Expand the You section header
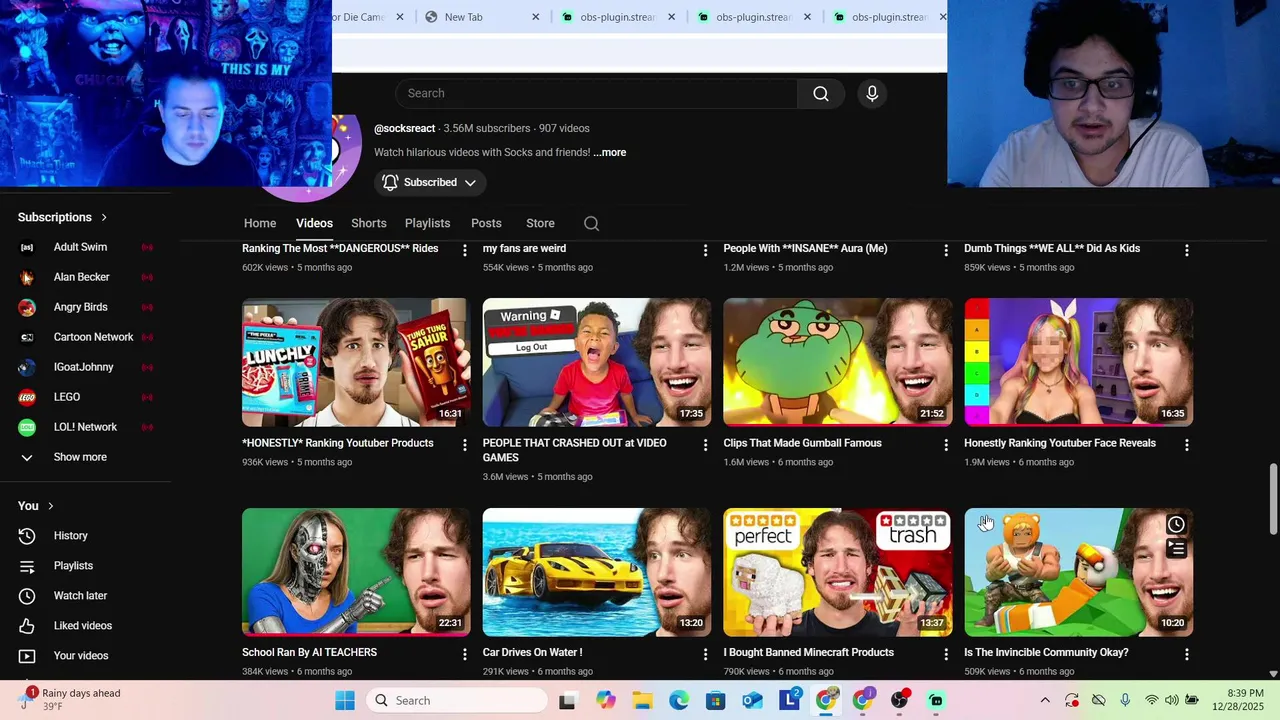Viewport: 1280px width, 720px height. click(36, 506)
